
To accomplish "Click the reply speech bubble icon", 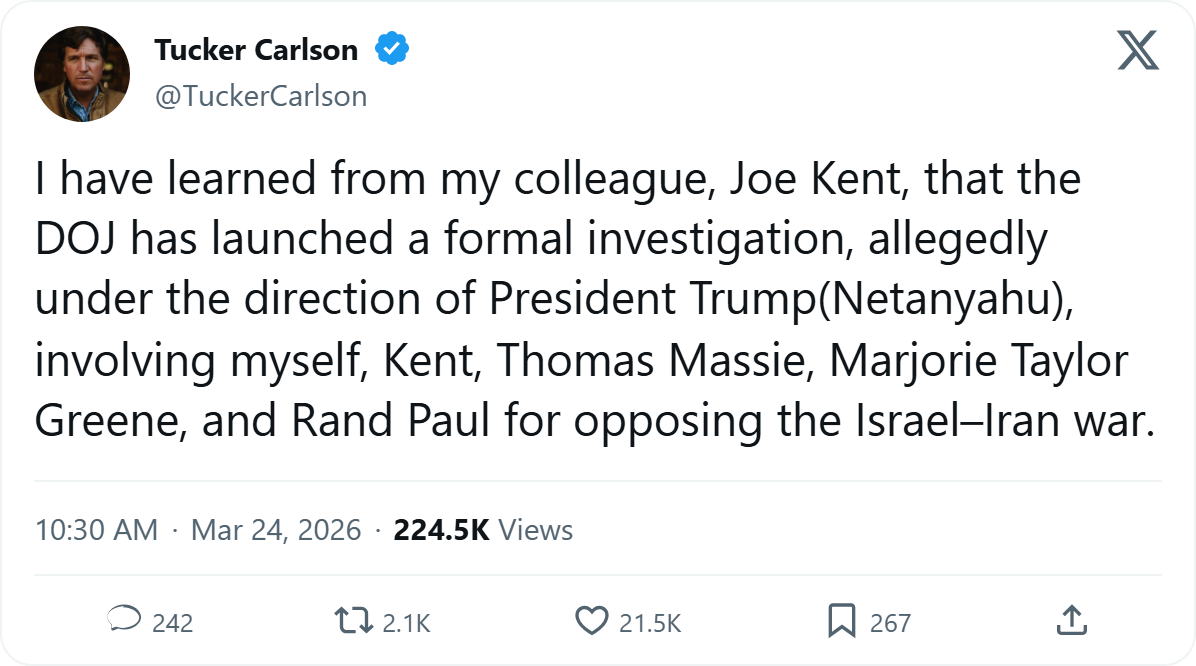I will click(x=123, y=621).
